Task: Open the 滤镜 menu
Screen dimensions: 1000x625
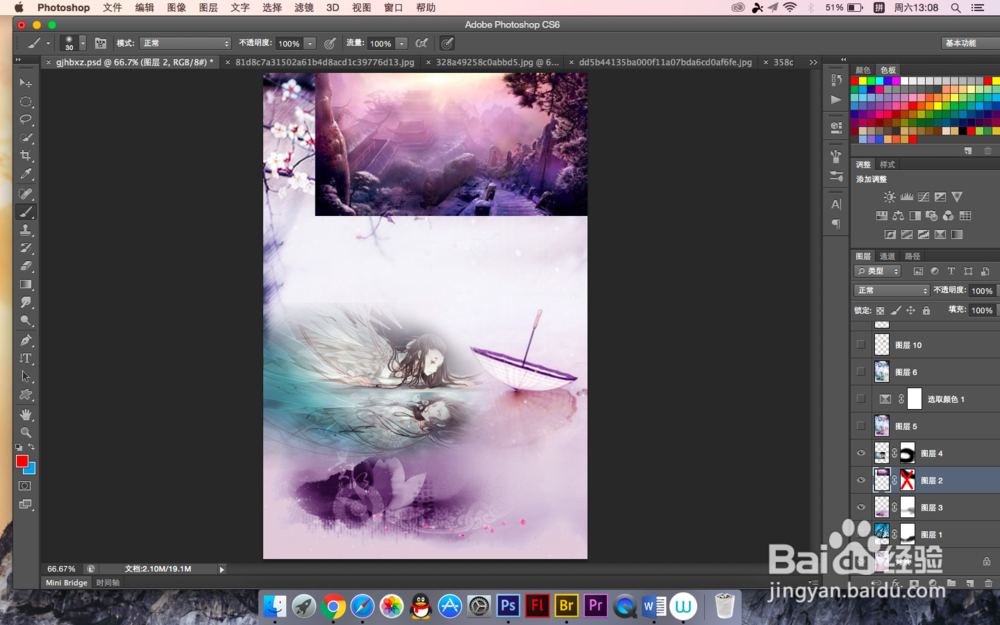Action: [304, 8]
